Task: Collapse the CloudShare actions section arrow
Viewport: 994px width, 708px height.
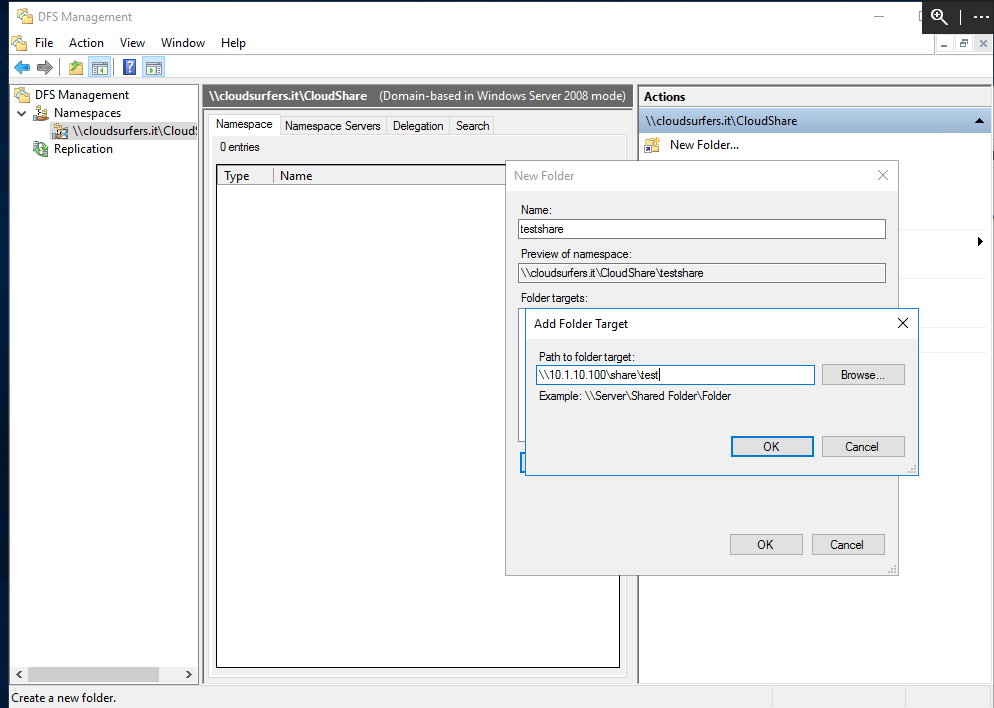Action: point(979,121)
